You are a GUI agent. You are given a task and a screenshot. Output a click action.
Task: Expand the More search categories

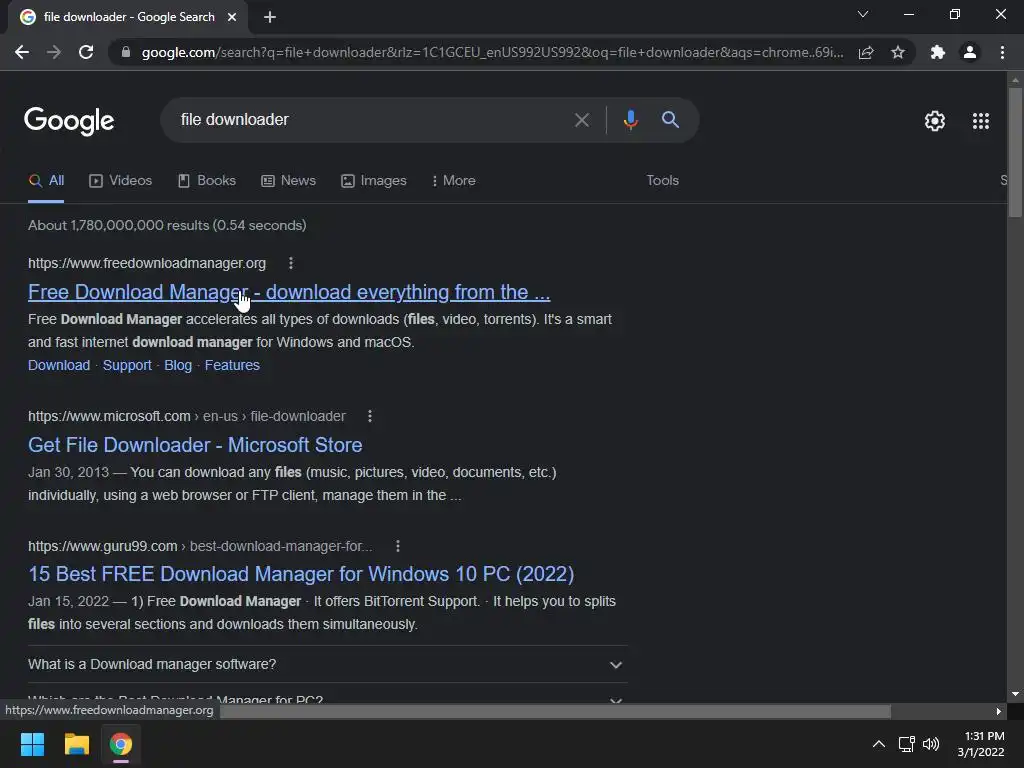[453, 181]
